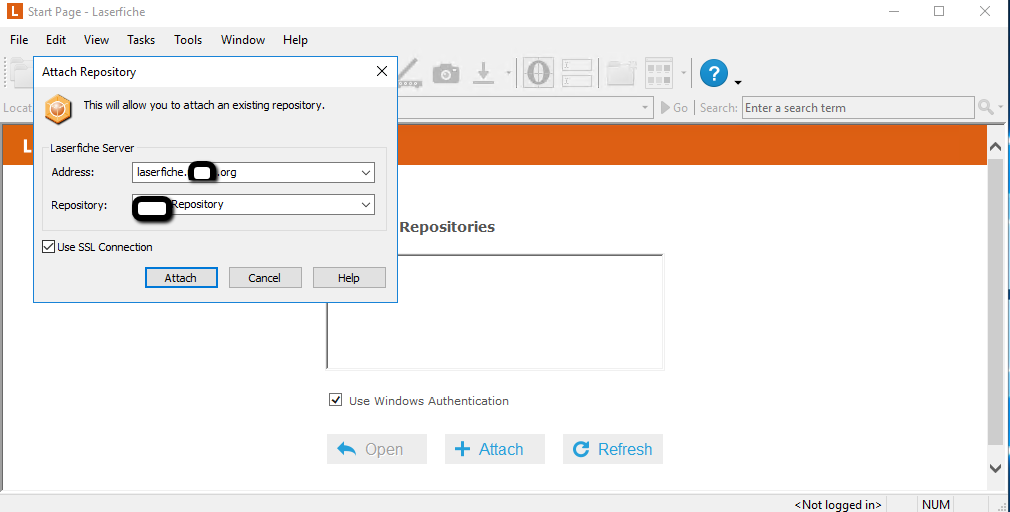Click the Help button in the dialog
The height and width of the screenshot is (512, 1010).
[x=348, y=278]
